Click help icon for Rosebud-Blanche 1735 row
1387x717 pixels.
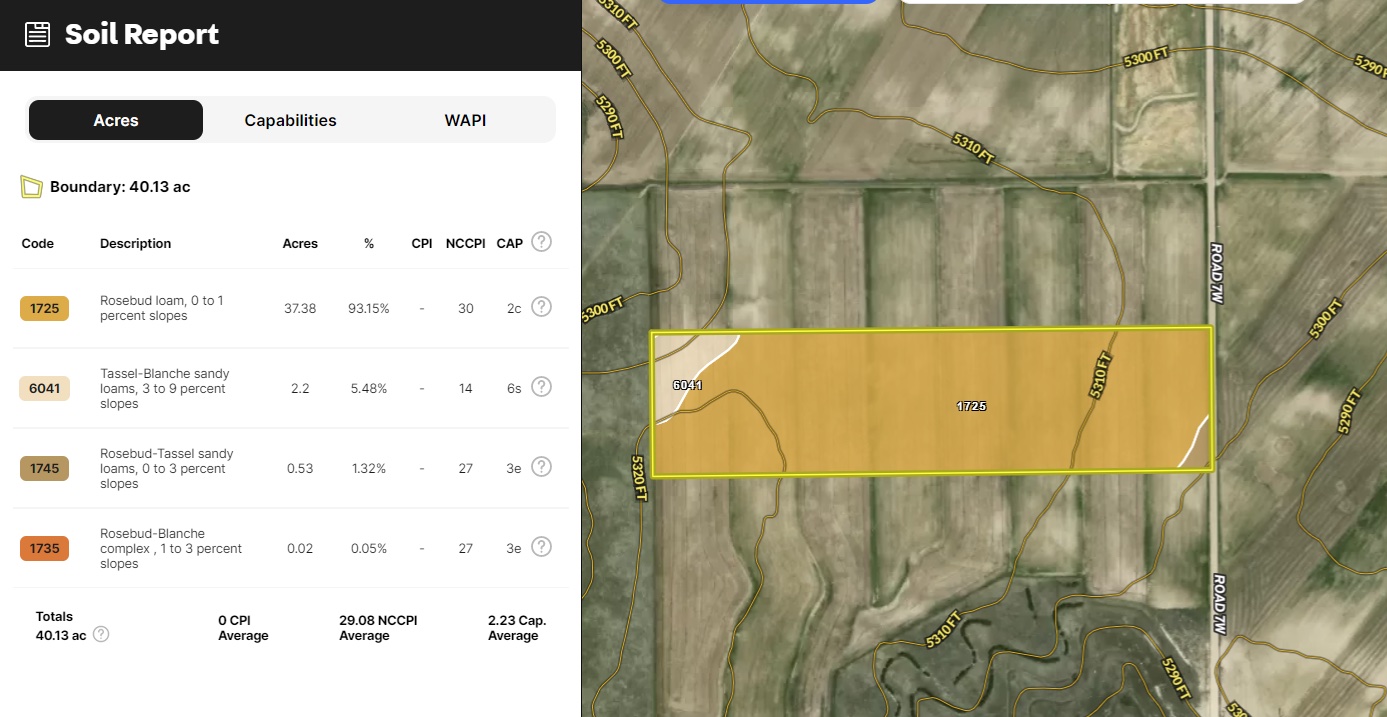point(541,547)
